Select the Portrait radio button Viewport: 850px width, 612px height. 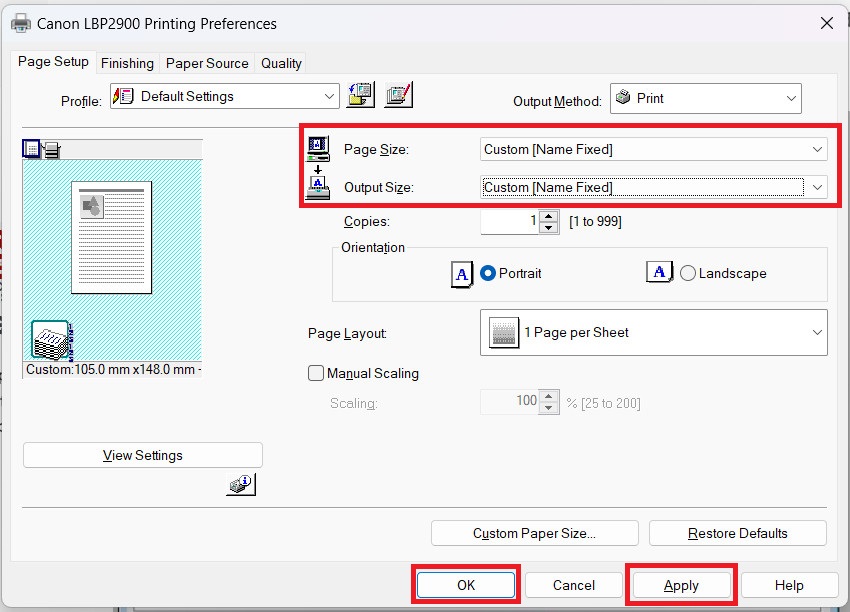point(488,273)
